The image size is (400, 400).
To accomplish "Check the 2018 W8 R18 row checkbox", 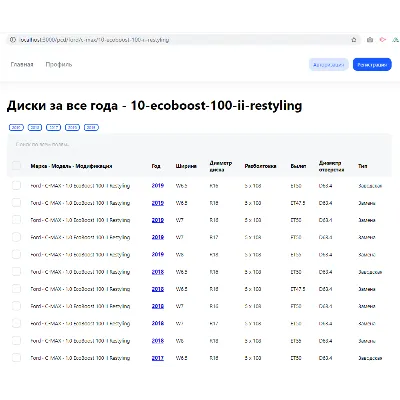I will pyautogui.click(x=16, y=341).
